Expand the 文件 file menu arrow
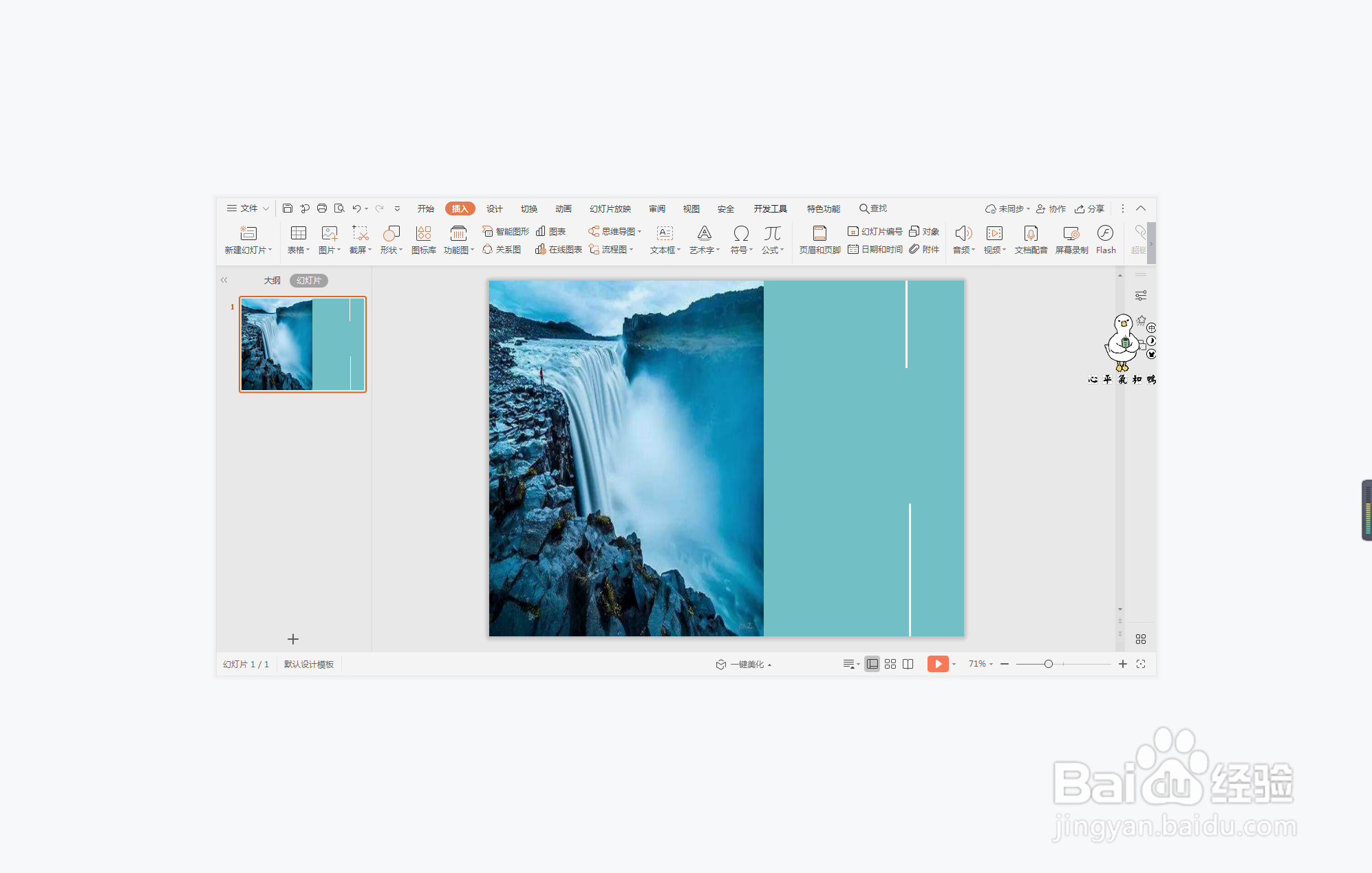The image size is (1372, 873). (266, 208)
